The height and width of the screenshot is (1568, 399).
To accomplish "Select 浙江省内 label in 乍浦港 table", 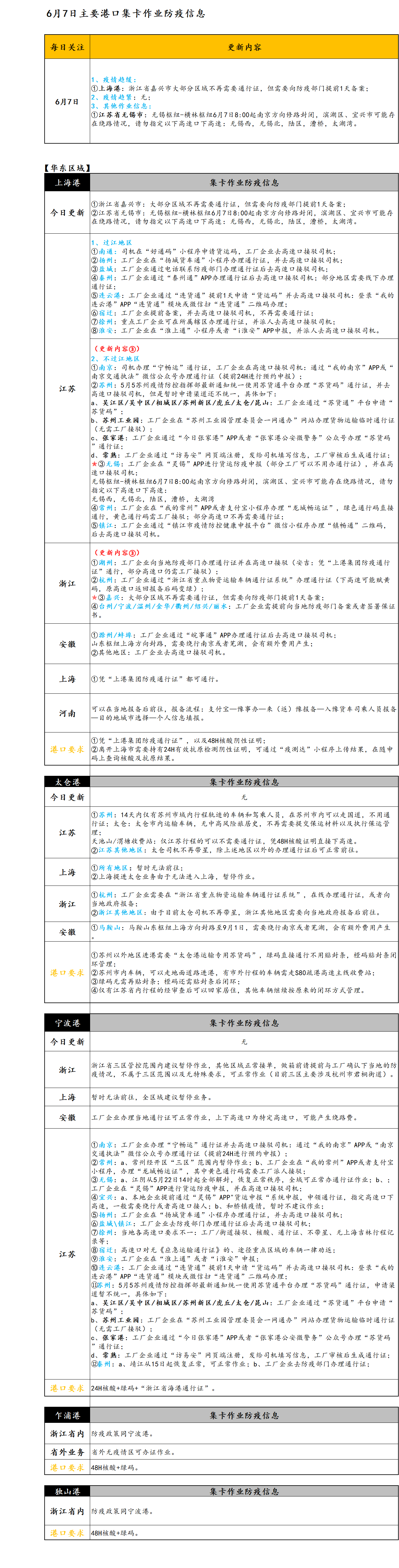I will tap(67, 1433).
